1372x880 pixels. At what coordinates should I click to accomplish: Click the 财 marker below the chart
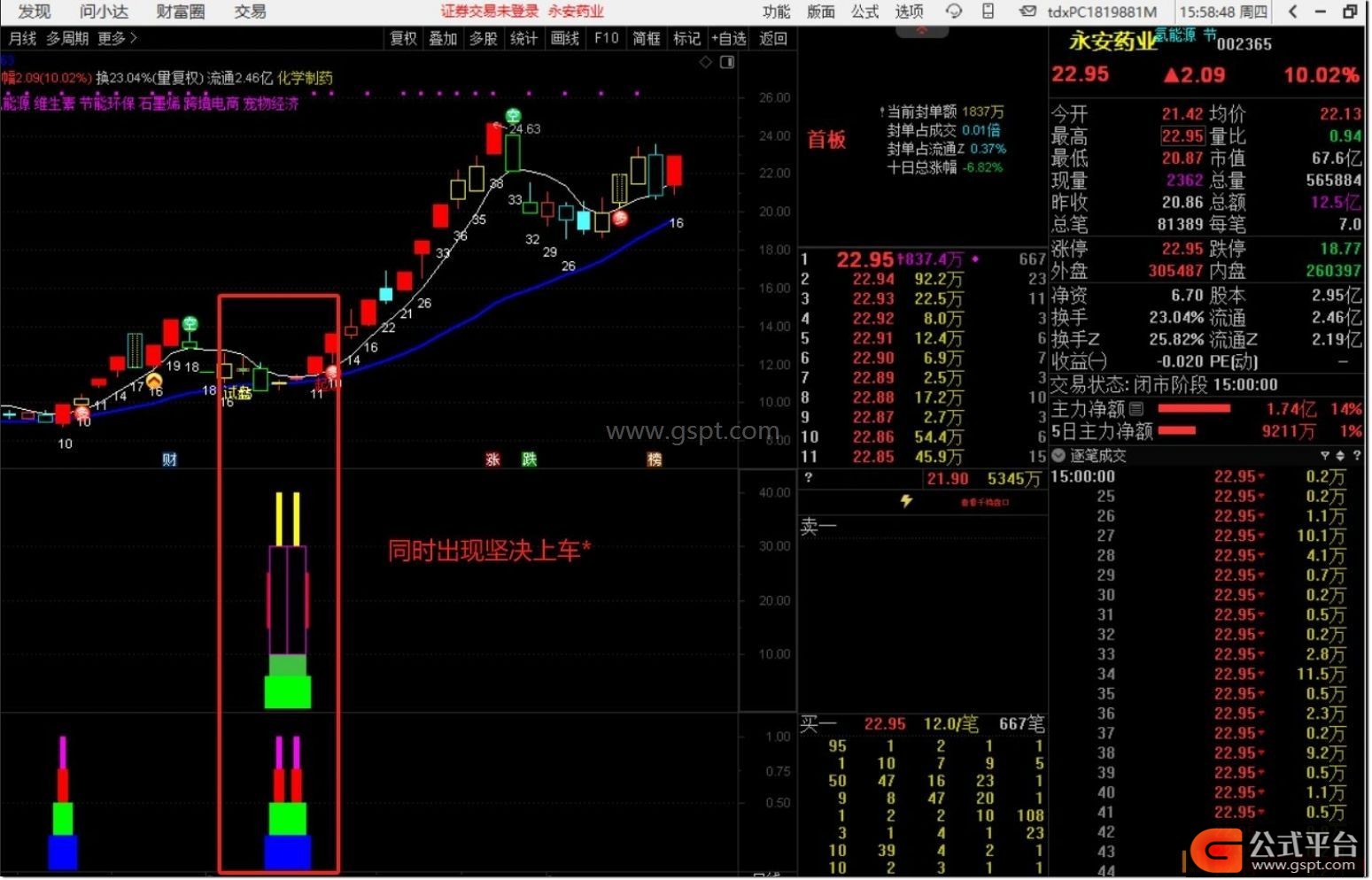tap(169, 459)
